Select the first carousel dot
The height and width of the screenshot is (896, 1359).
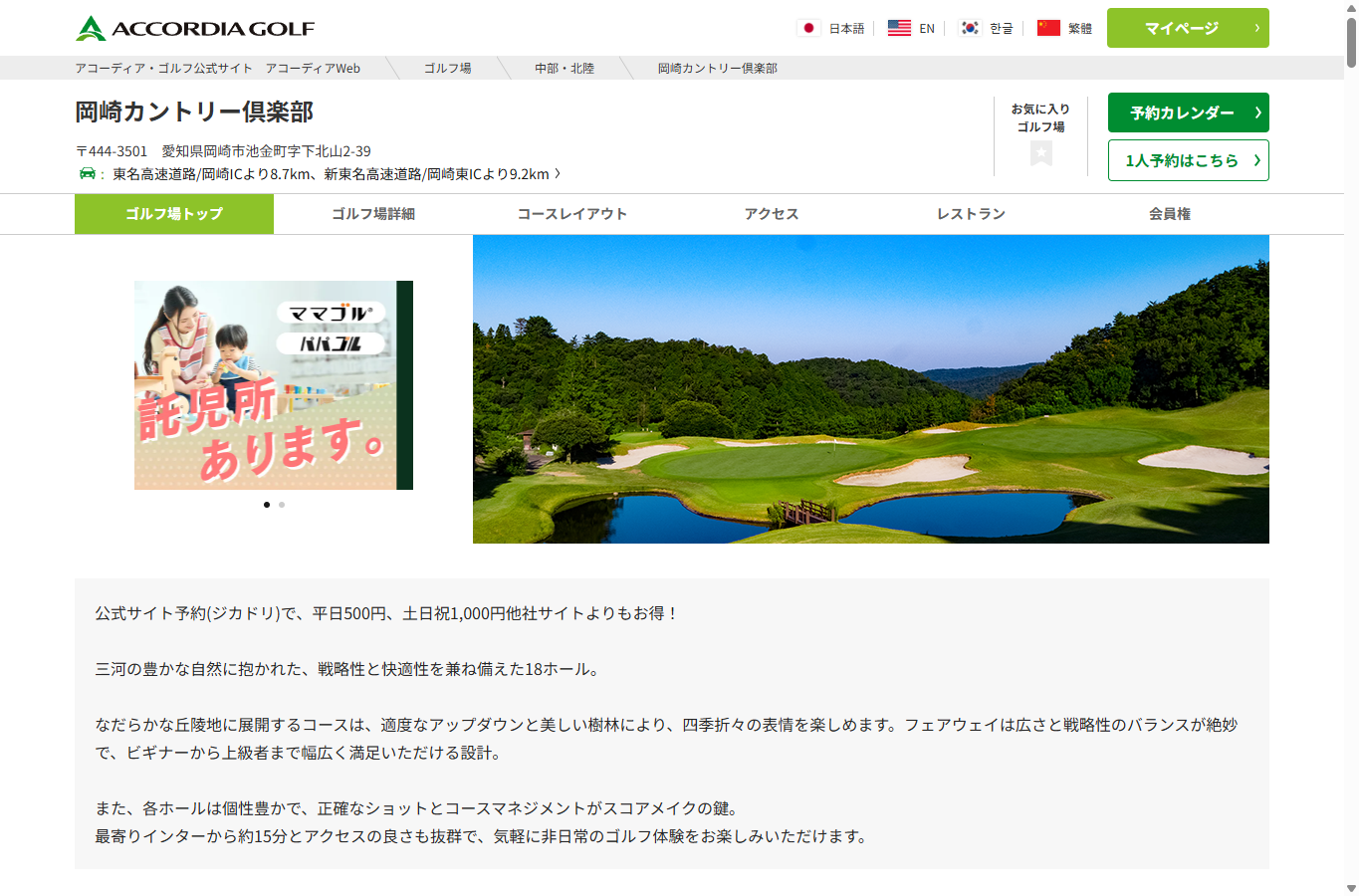267,505
